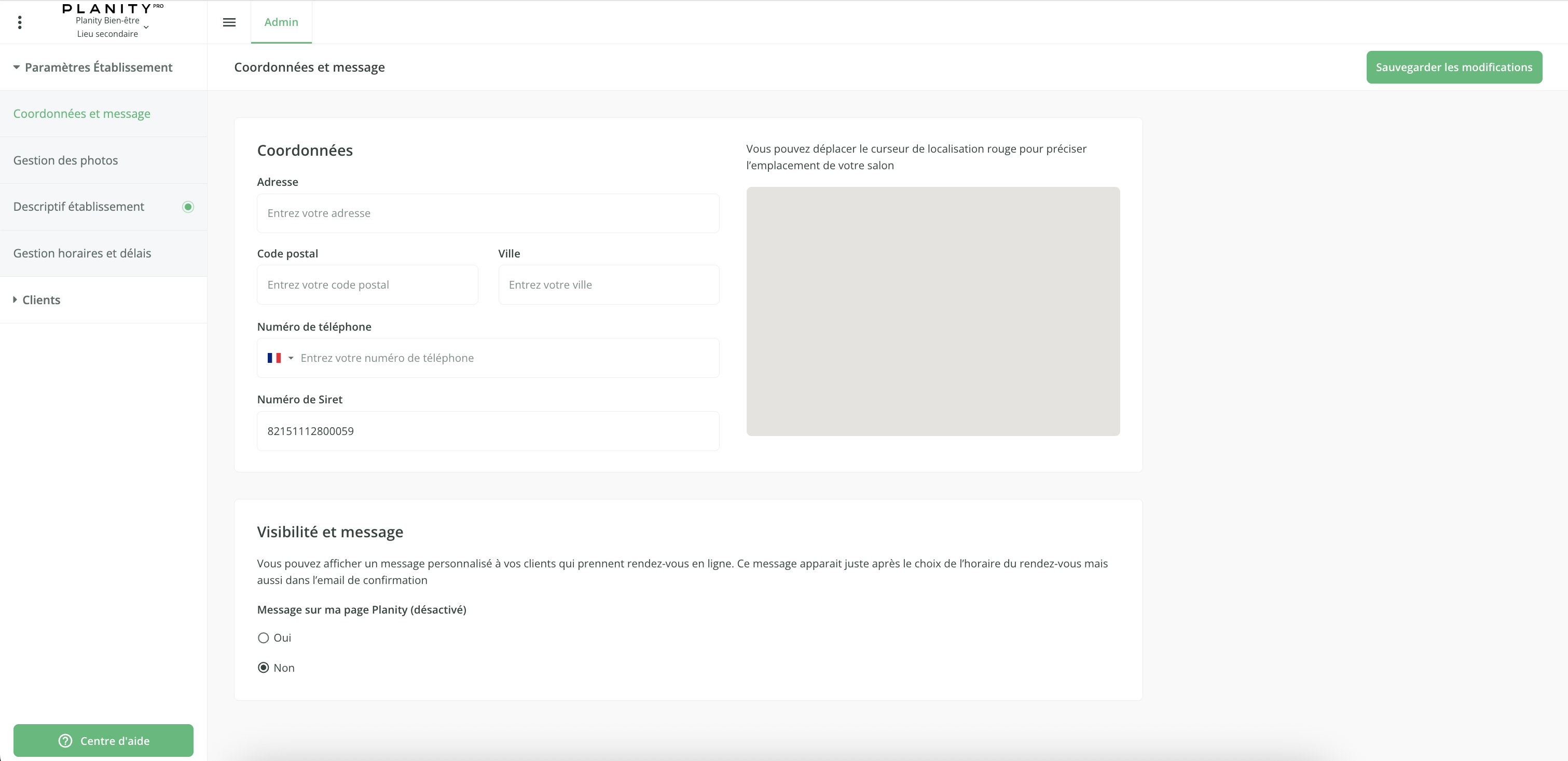Open Gestion des photos menu item
Image resolution: width=1568 pixels, height=761 pixels.
(66, 161)
